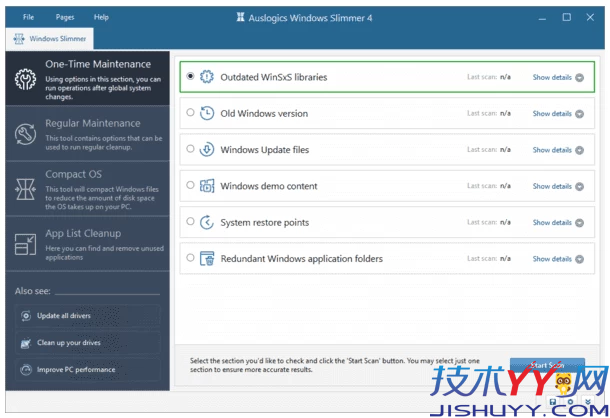Click the Old Windows version label
The width and height of the screenshot is (610, 418).
coord(264,114)
